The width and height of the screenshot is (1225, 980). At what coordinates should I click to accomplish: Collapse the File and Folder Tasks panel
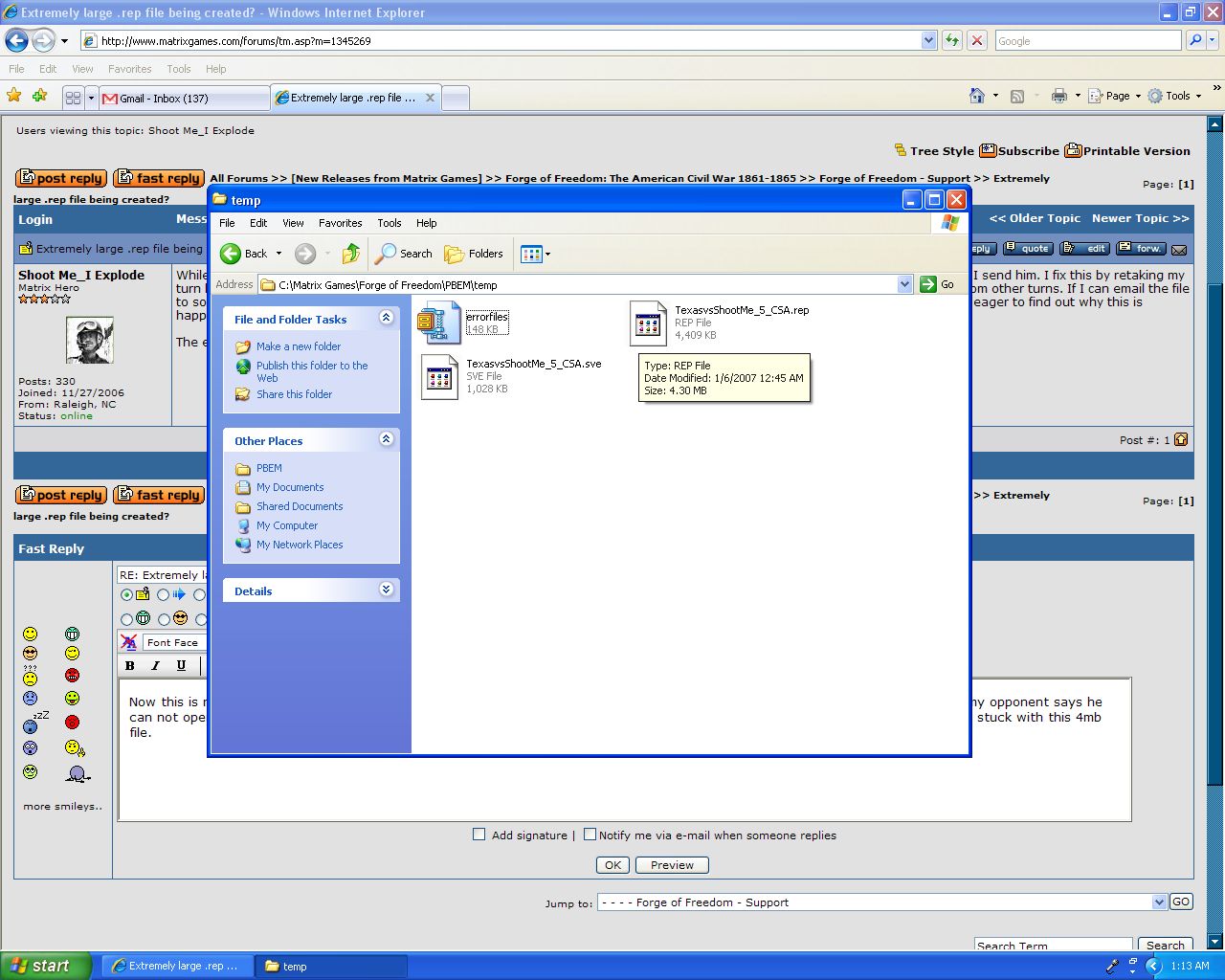coord(387,318)
